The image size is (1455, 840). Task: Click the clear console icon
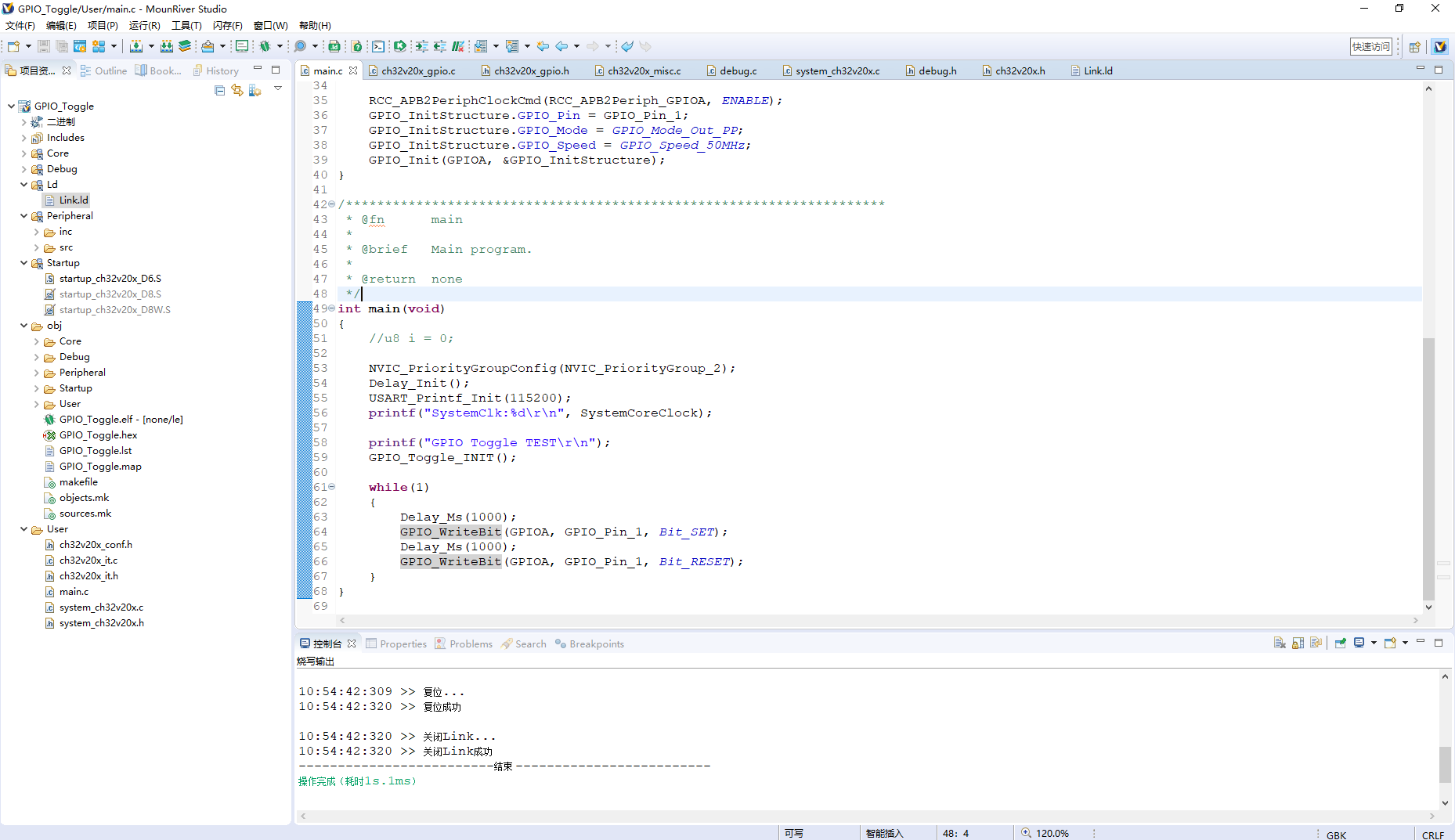coord(1280,643)
